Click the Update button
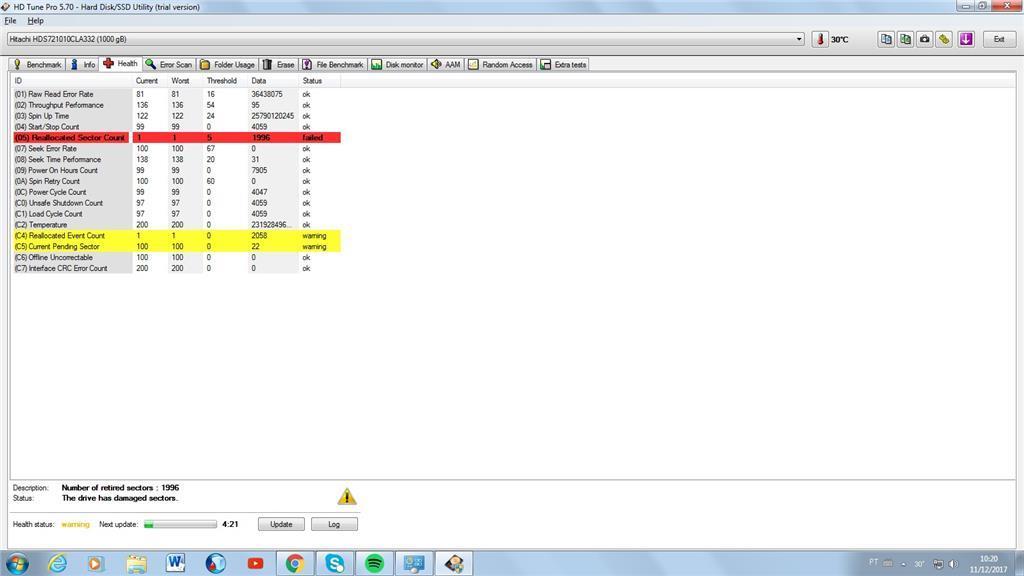 (x=281, y=524)
